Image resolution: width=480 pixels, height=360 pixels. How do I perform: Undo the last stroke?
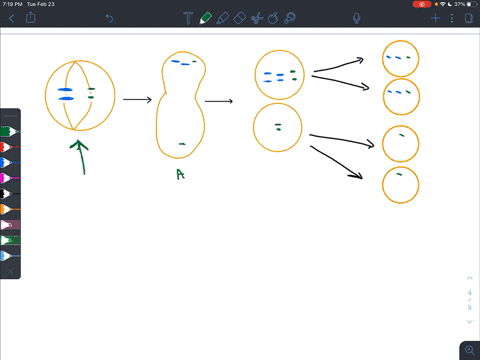pyautogui.click(x=109, y=18)
